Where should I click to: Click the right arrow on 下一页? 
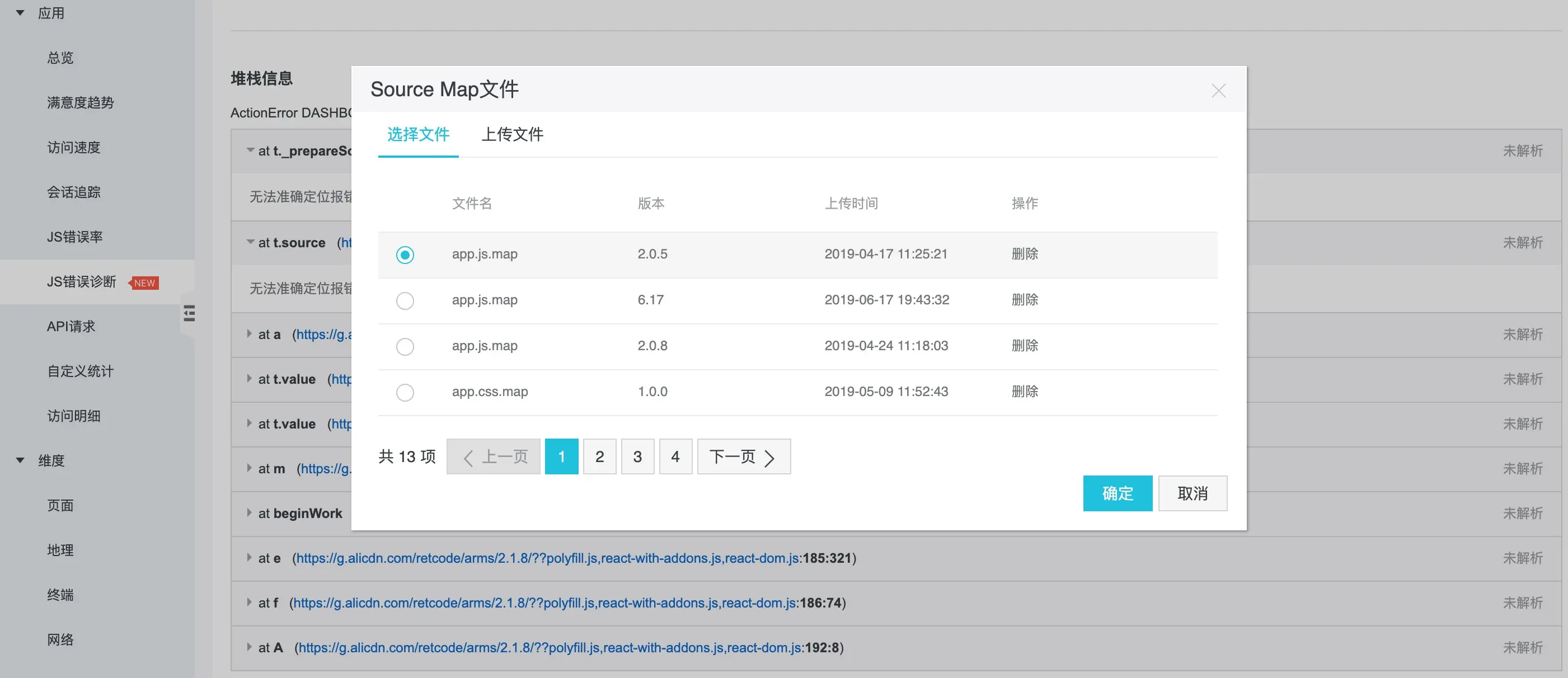coord(769,458)
